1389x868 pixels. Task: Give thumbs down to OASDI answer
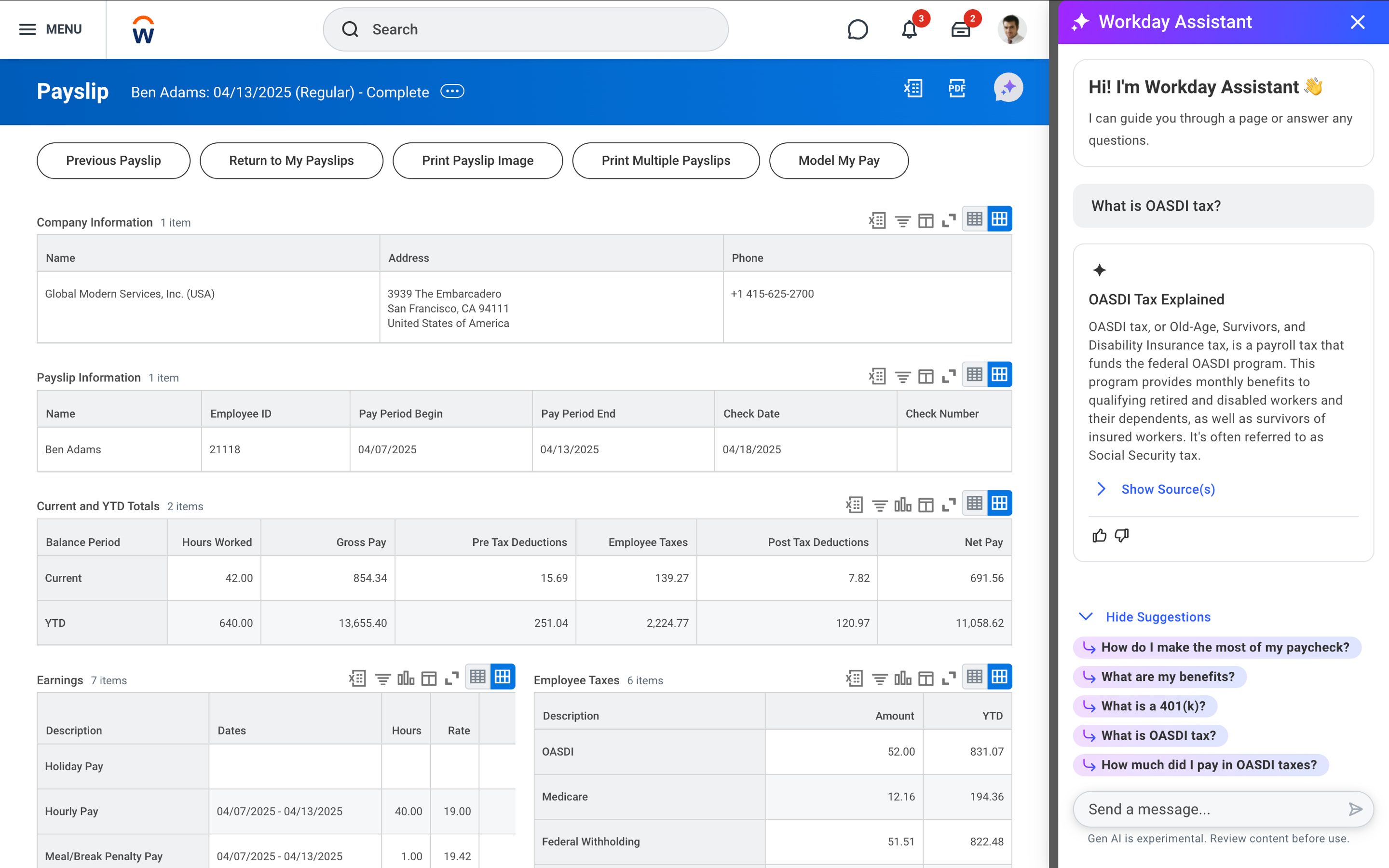click(1121, 536)
